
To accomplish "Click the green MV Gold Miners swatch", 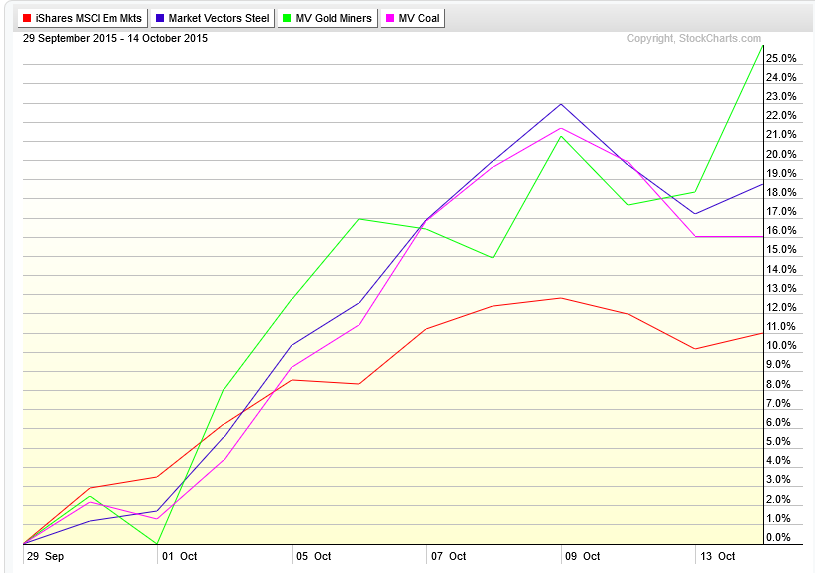I will (x=287, y=18).
